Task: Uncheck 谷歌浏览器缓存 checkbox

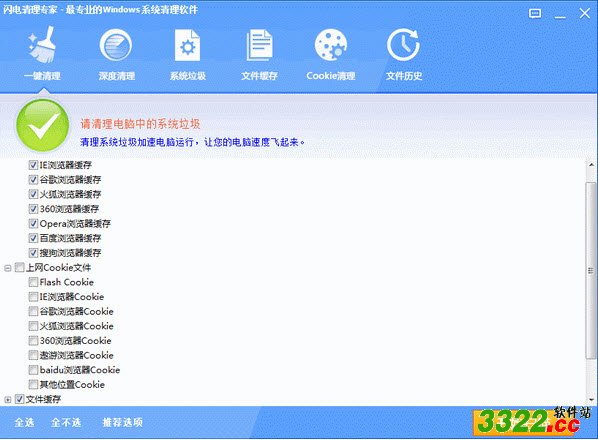Action: (34, 180)
